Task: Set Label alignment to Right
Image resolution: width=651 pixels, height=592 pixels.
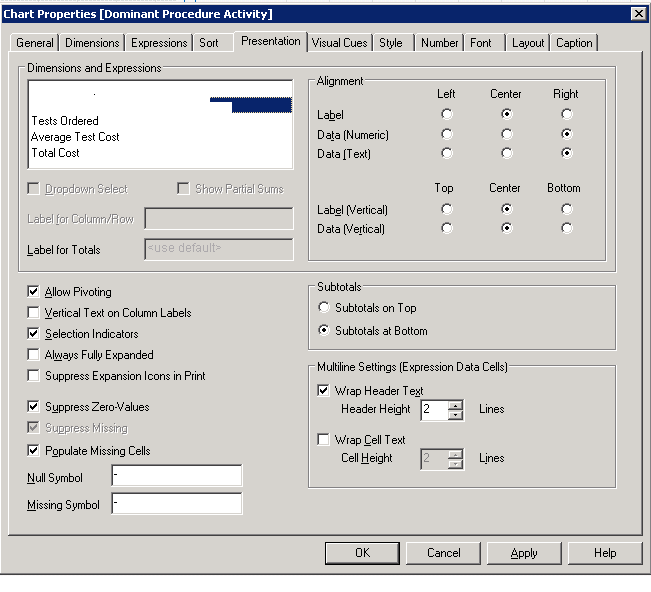Action: [567, 114]
